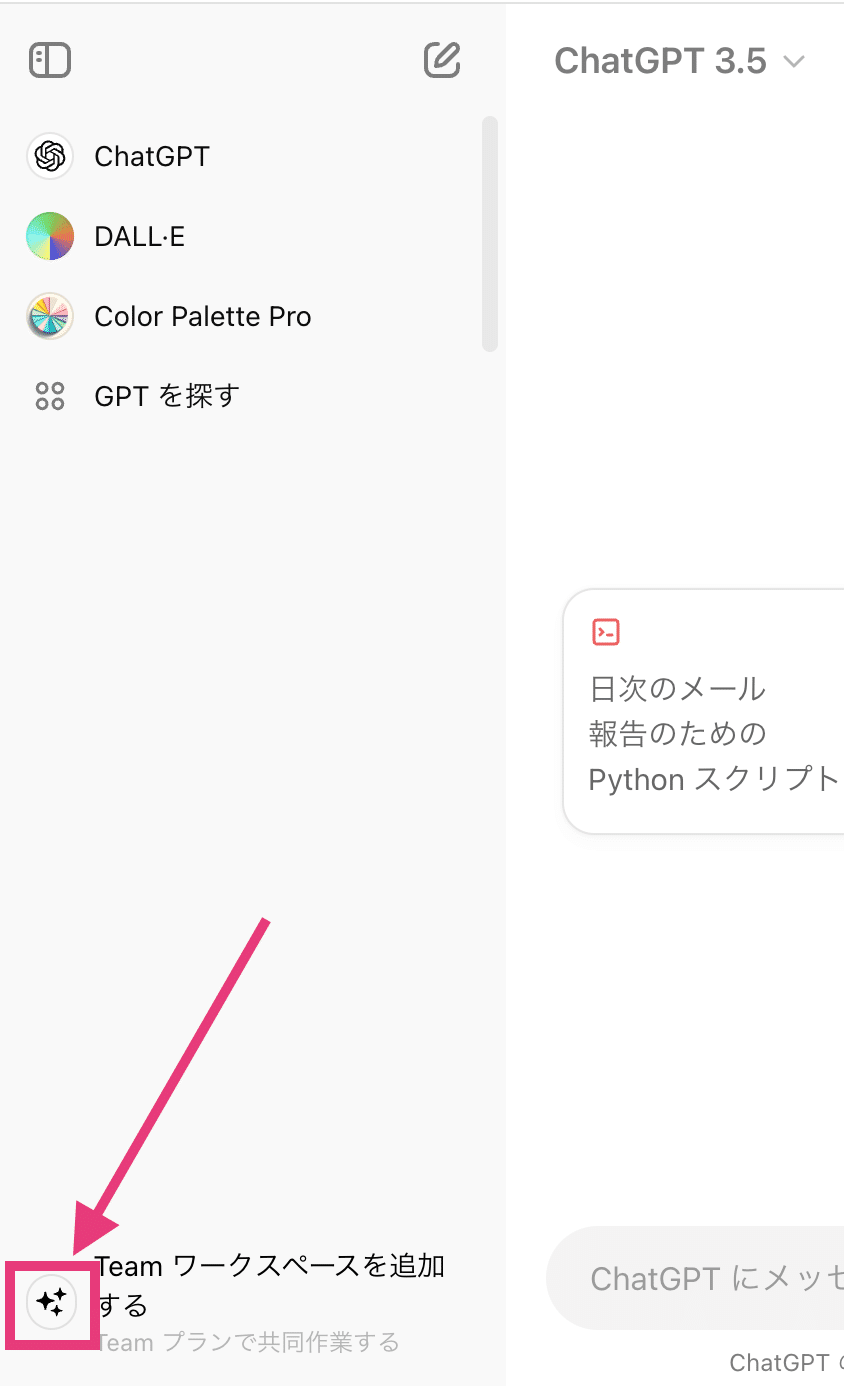Click Team ワークスペースを追加する text
This screenshot has width=844, height=1386.
(270, 1286)
